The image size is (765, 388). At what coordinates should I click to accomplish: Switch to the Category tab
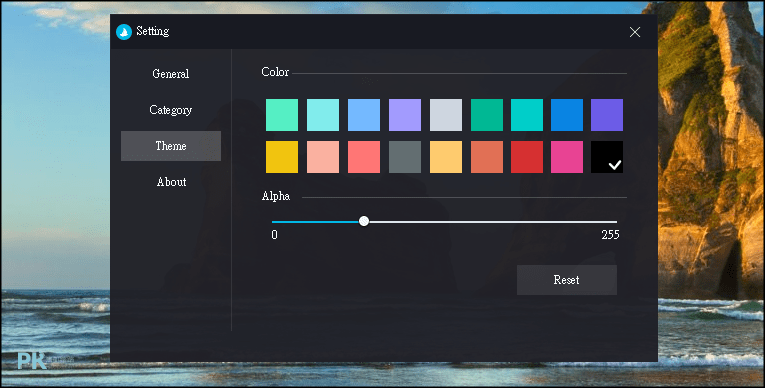click(171, 110)
